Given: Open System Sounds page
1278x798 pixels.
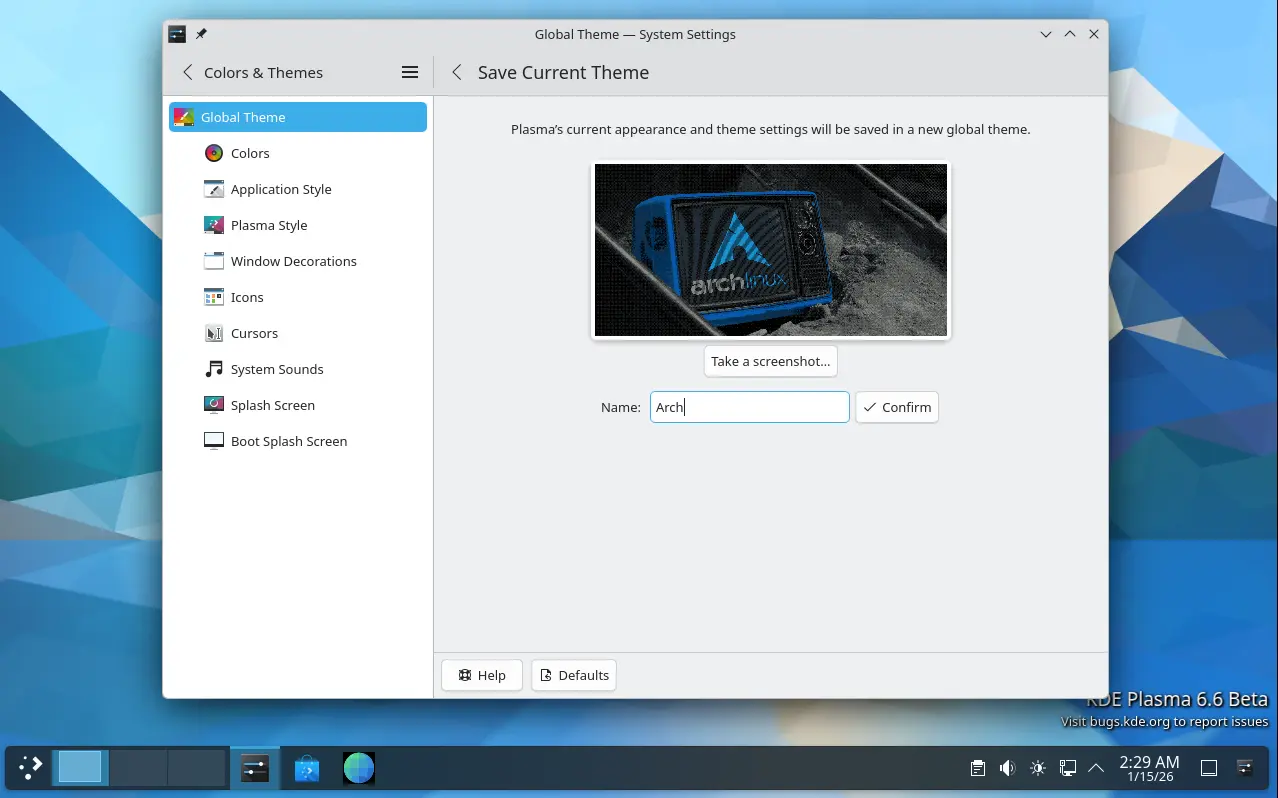Looking at the screenshot, I should [276, 369].
